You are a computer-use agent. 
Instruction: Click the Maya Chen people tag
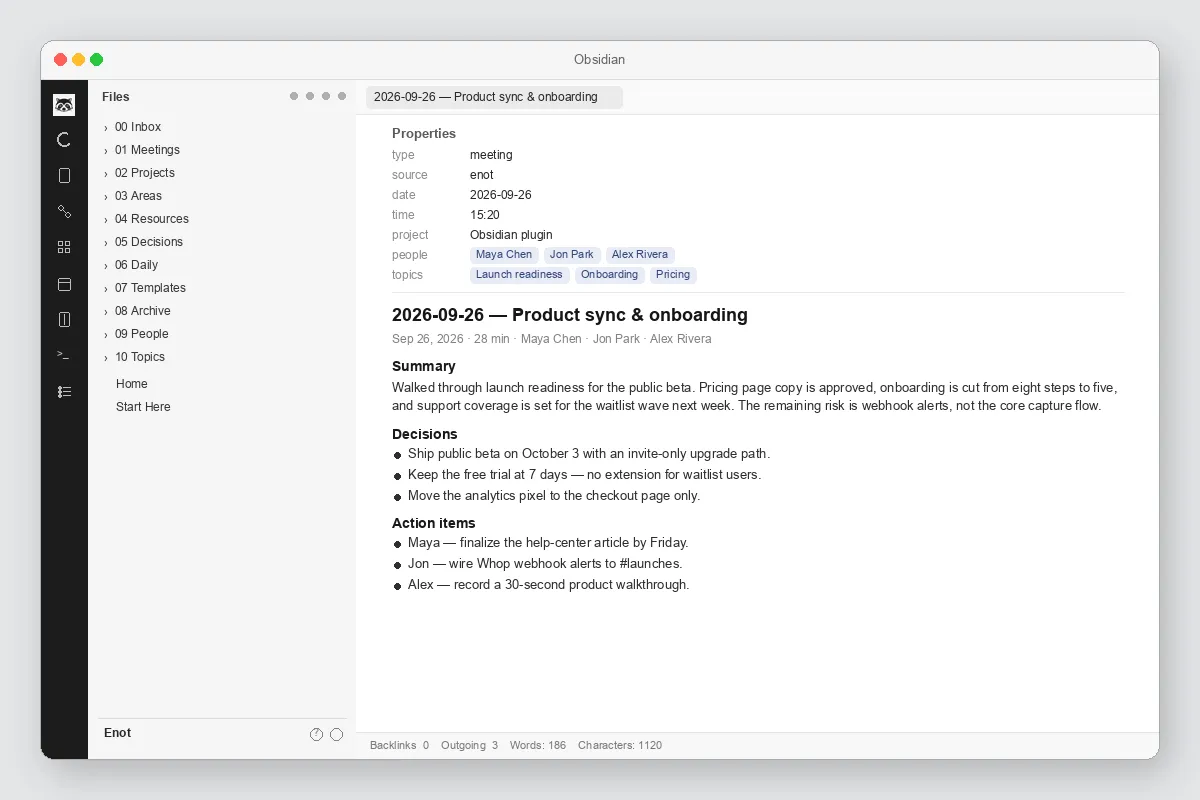[x=504, y=255]
